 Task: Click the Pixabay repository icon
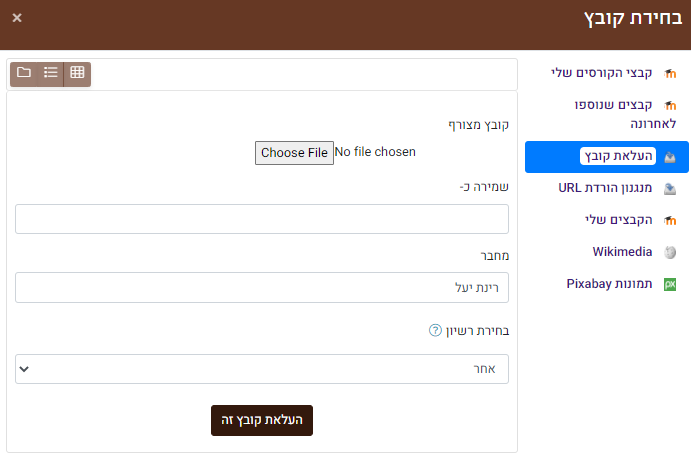click(670, 284)
